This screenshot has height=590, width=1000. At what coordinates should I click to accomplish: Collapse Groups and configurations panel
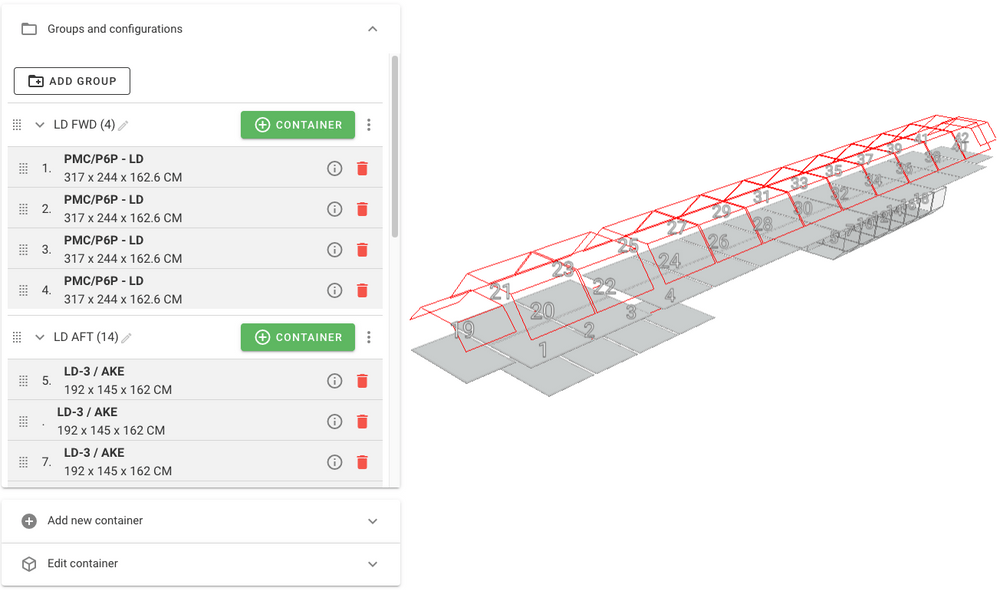tap(373, 29)
